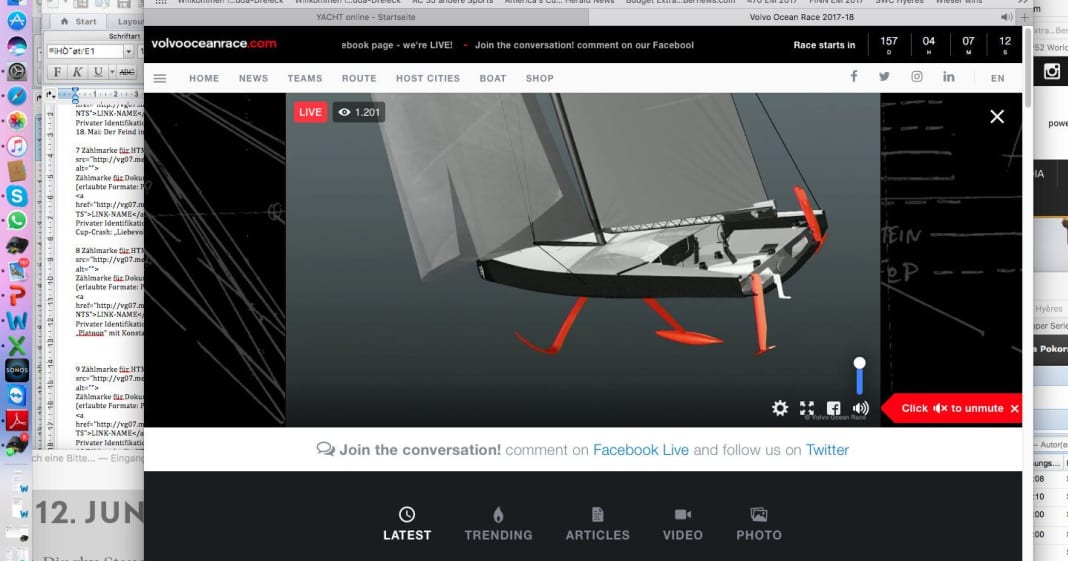This screenshot has width=1068, height=561.
Task: Open iTunes from the Dock
Action: pos(16,146)
